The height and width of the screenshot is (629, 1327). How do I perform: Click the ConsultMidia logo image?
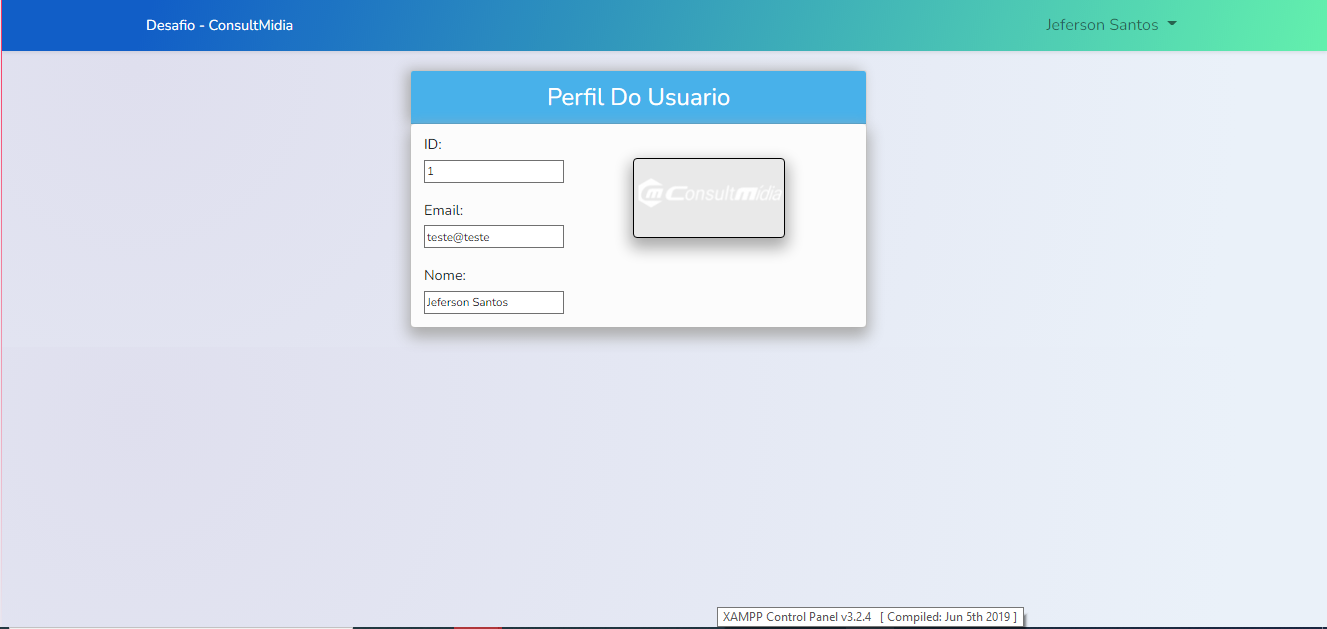709,198
